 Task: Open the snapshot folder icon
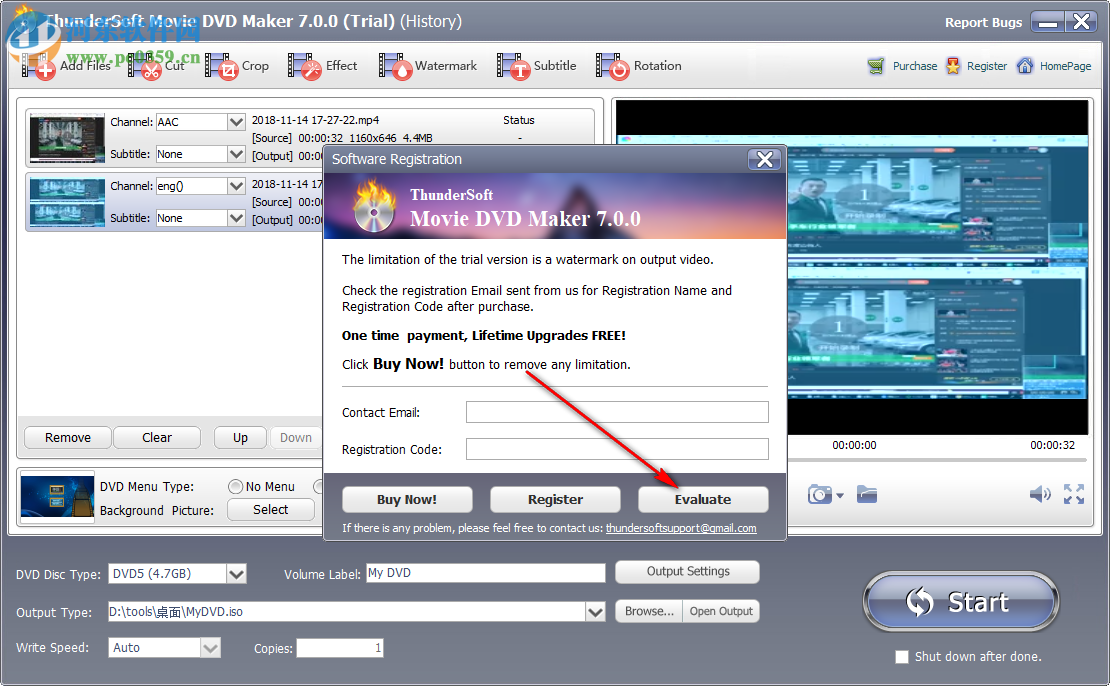[x=866, y=494]
